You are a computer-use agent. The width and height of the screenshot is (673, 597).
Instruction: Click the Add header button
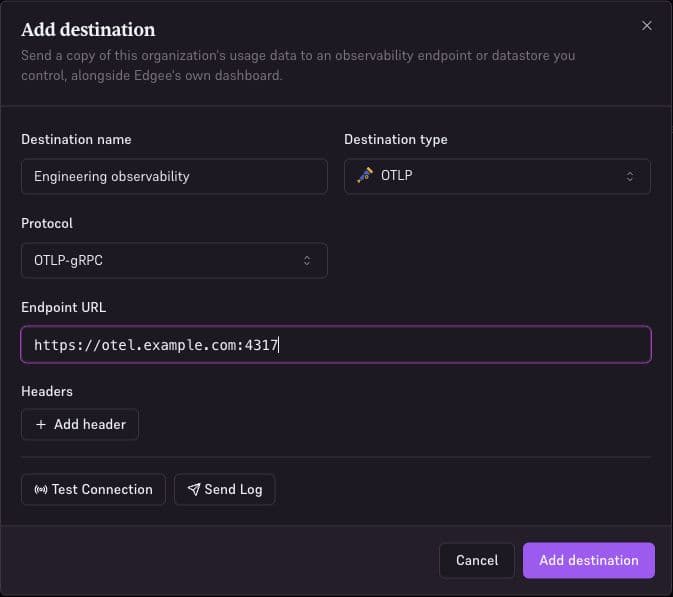(x=80, y=424)
